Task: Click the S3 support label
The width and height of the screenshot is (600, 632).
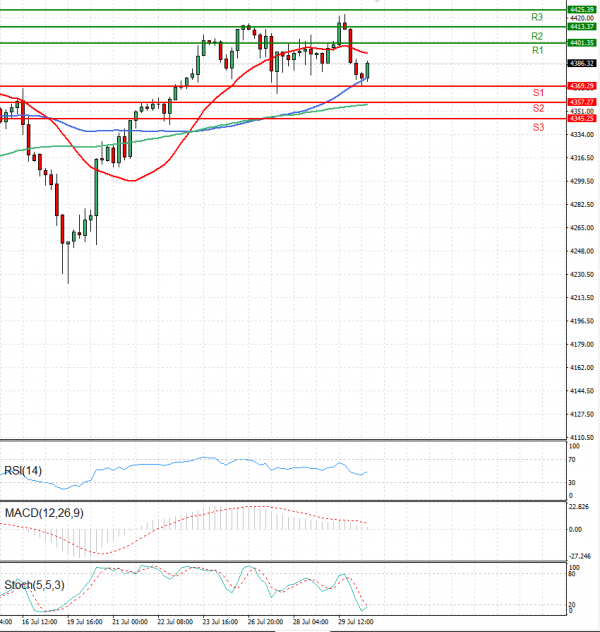Action: 538,127
